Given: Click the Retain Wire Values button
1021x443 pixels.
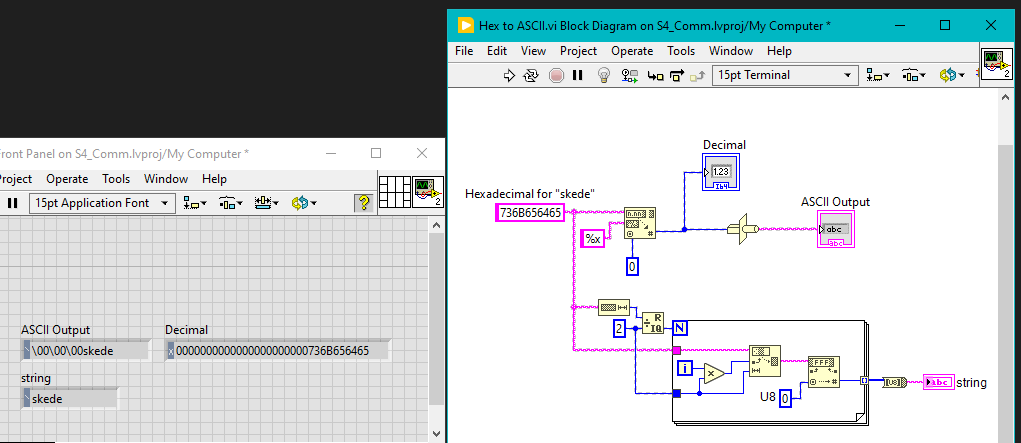Looking at the screenshot, I should pos(630,75).
